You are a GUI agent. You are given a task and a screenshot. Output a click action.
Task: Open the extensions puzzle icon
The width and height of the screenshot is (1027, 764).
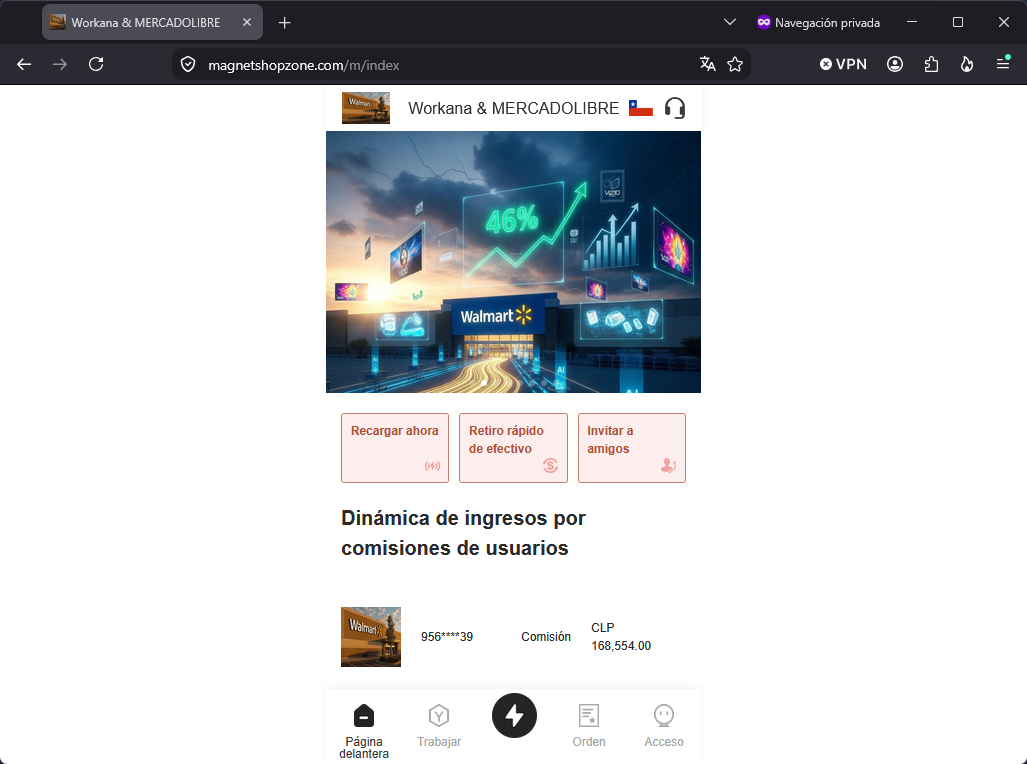pos(931,64)
